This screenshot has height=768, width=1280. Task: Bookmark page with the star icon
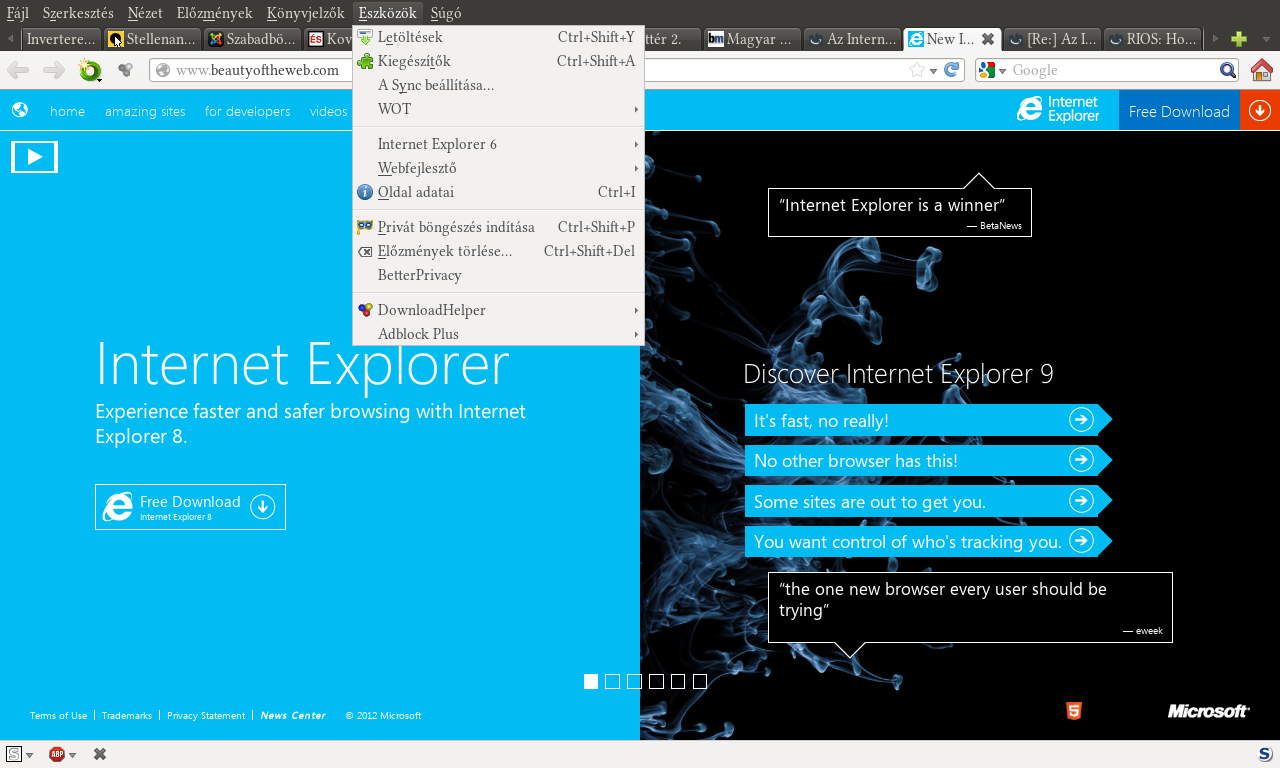[x=917, y=70]
